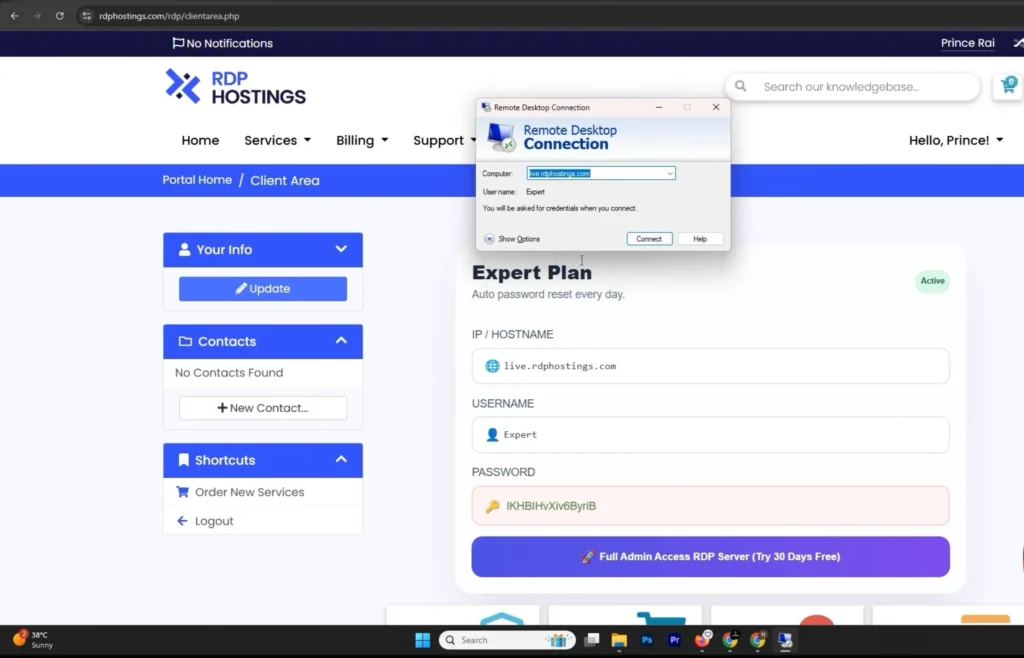Open the shopping cart icon
This screenshot has width=1024, height=658.
coord(1008,86)
